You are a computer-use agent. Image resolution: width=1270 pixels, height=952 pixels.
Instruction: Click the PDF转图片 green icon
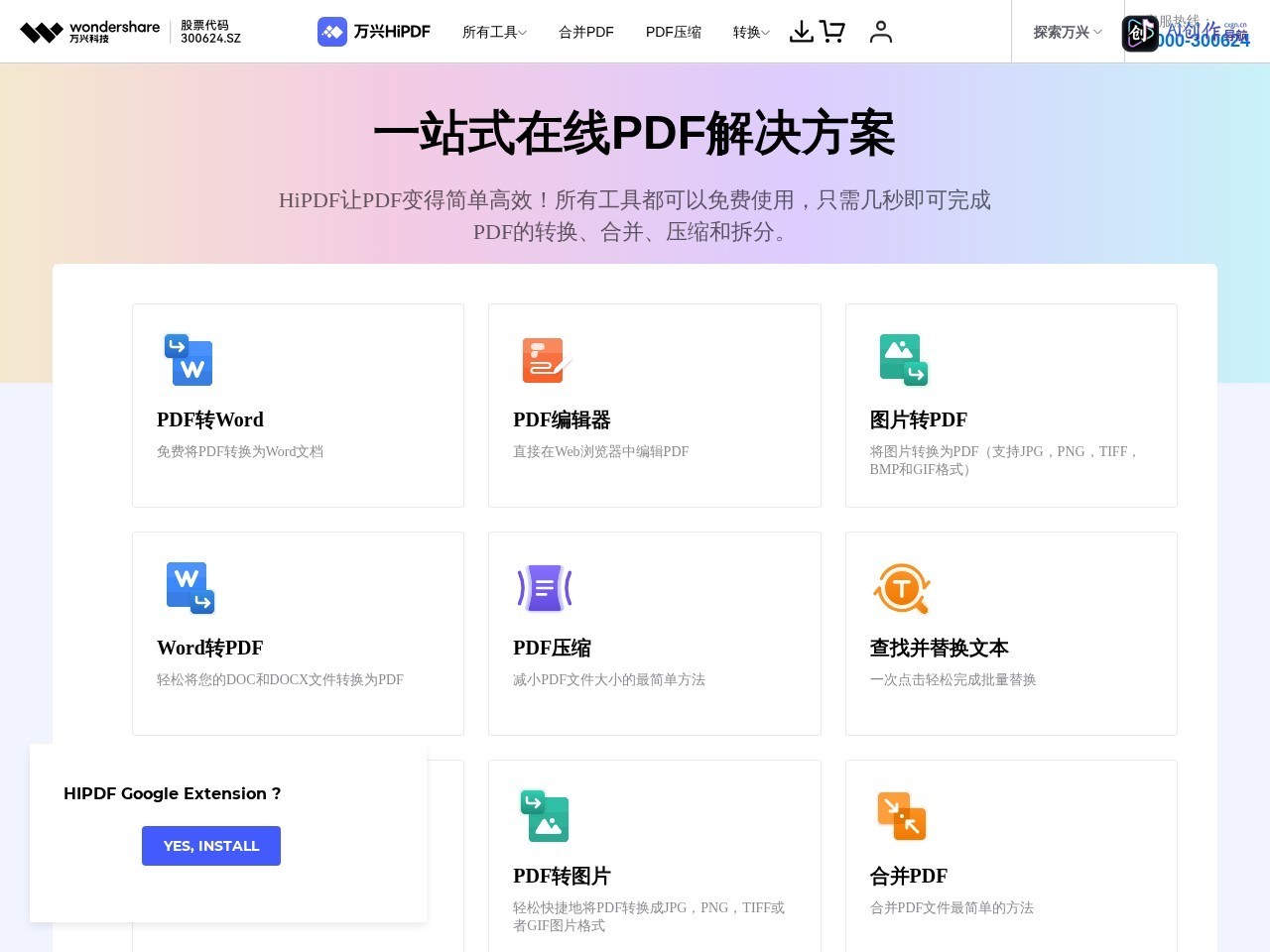[x=545, y=816]
